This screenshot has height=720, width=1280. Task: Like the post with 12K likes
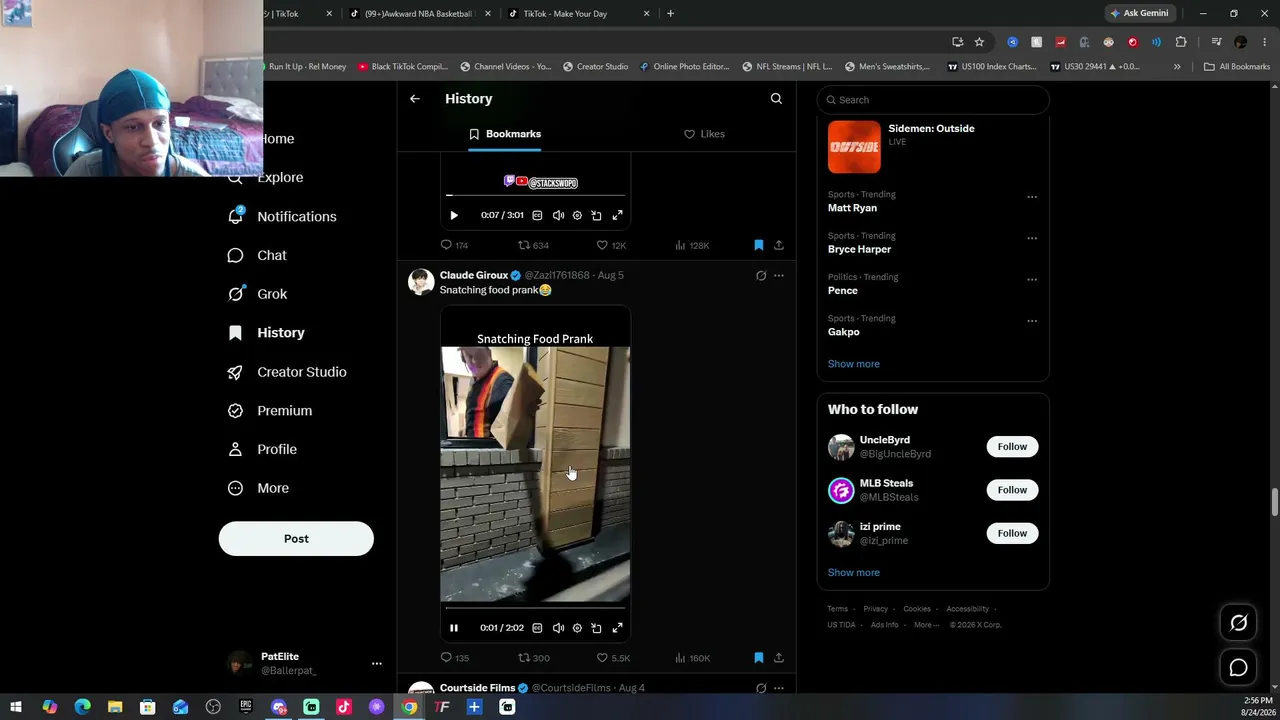[611, 245]
